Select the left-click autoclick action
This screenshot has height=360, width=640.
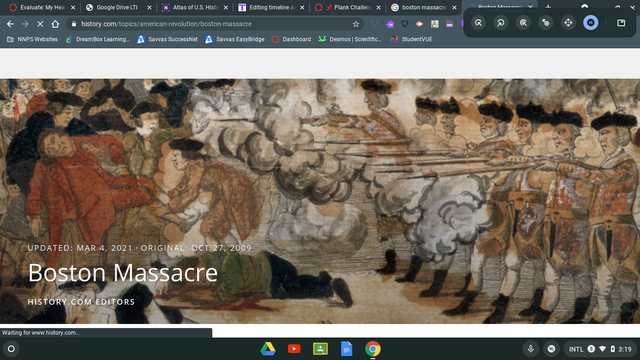[x=478, y=23]
